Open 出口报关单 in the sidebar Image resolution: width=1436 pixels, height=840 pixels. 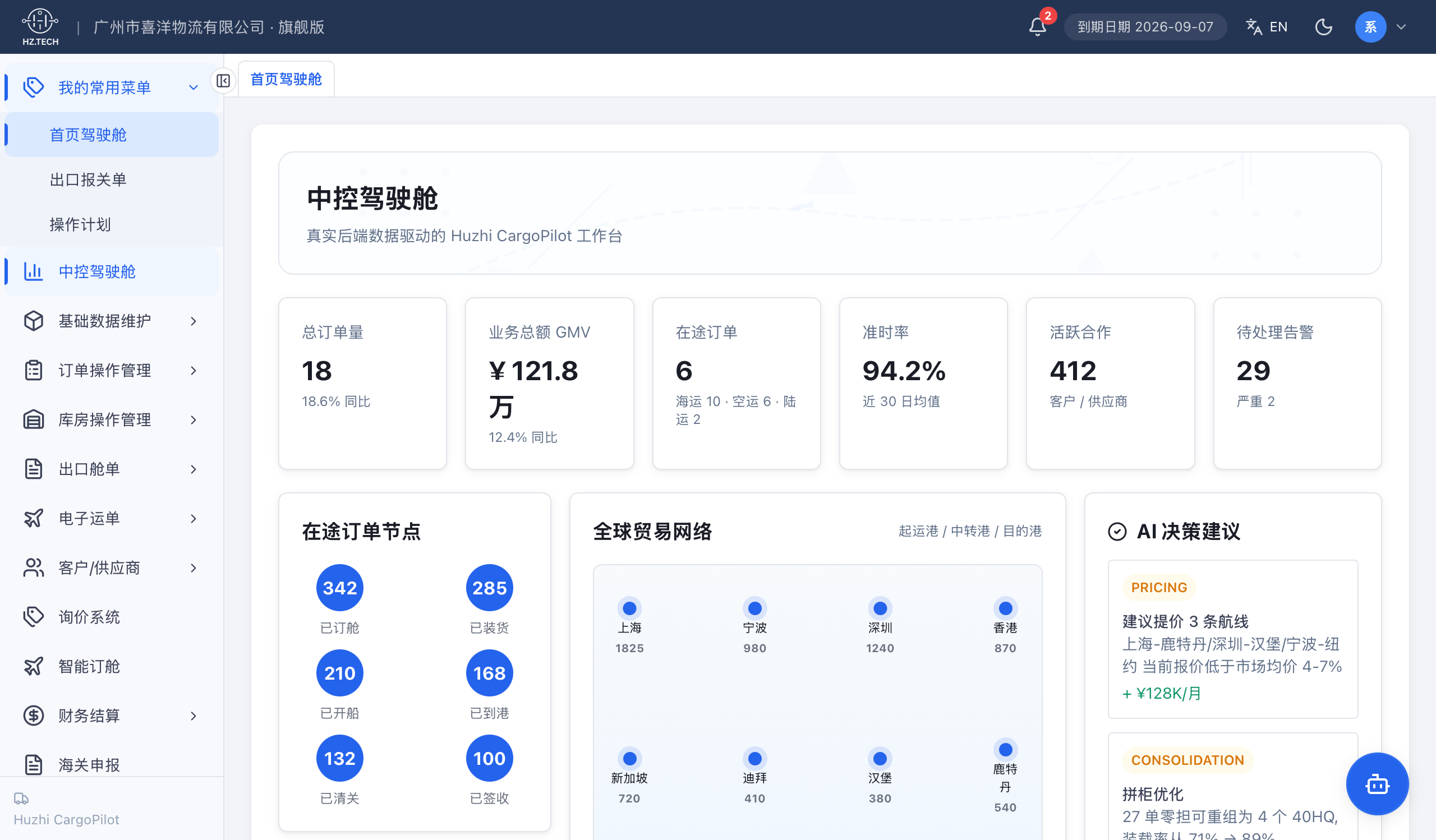(112, 179)
